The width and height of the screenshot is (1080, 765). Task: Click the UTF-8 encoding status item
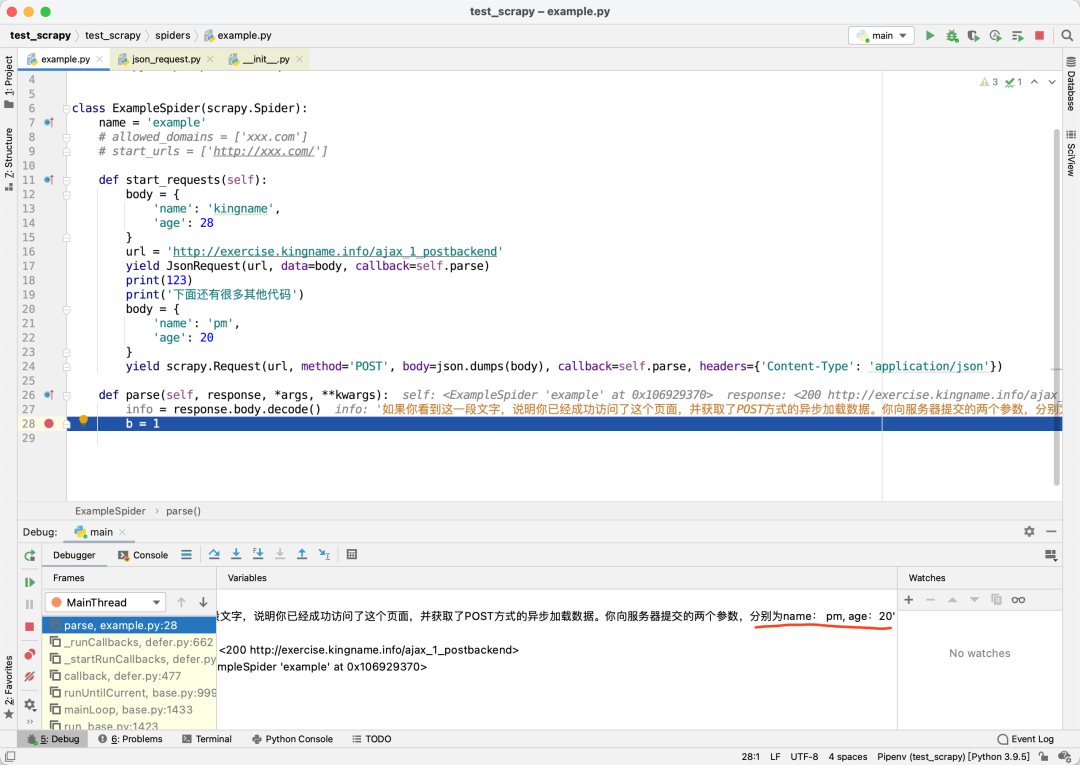coord(804,757)
